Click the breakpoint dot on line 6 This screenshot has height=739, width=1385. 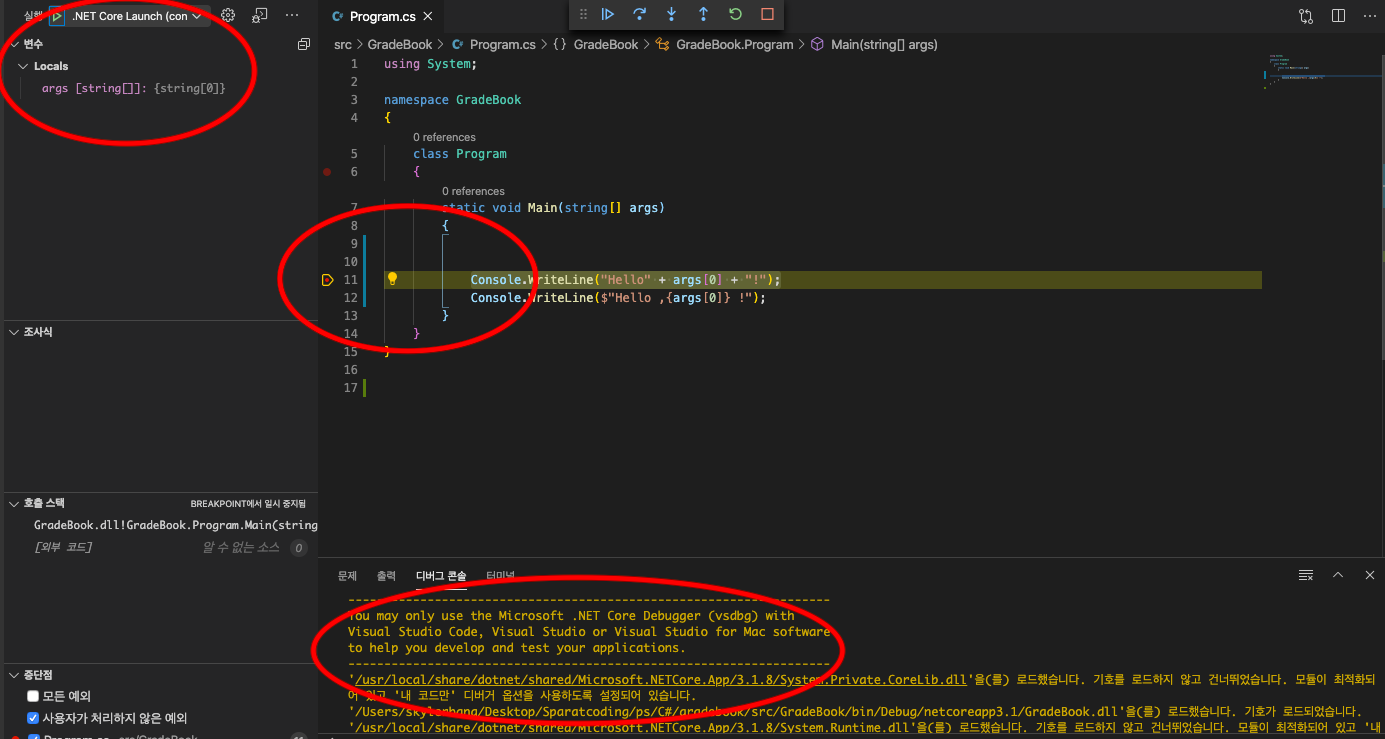pos(327,172)
